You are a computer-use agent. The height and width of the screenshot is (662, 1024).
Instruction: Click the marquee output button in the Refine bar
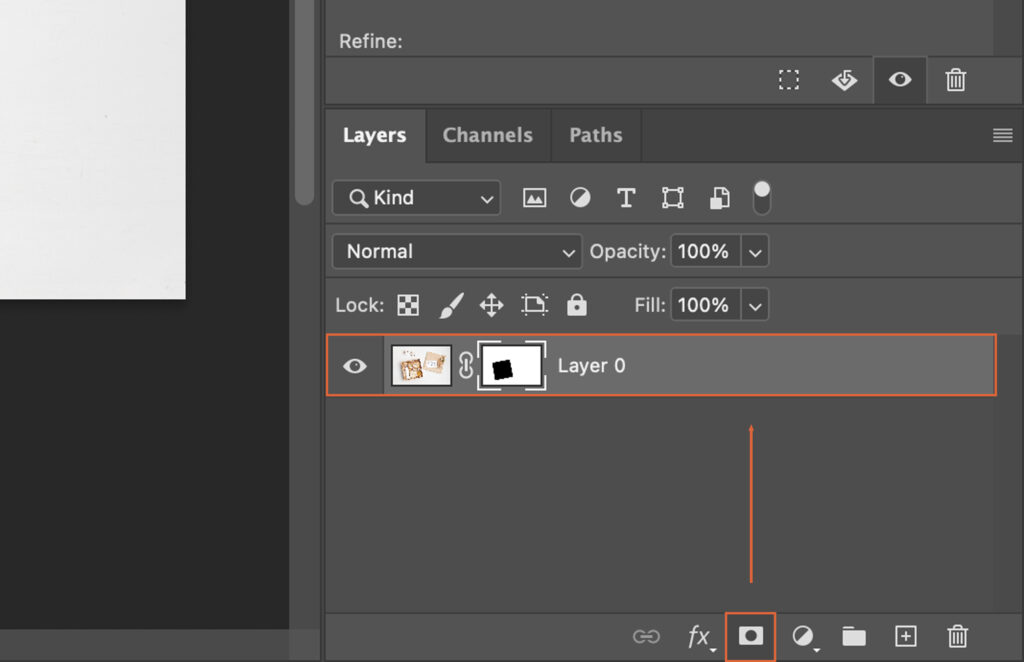click(789, 80)
